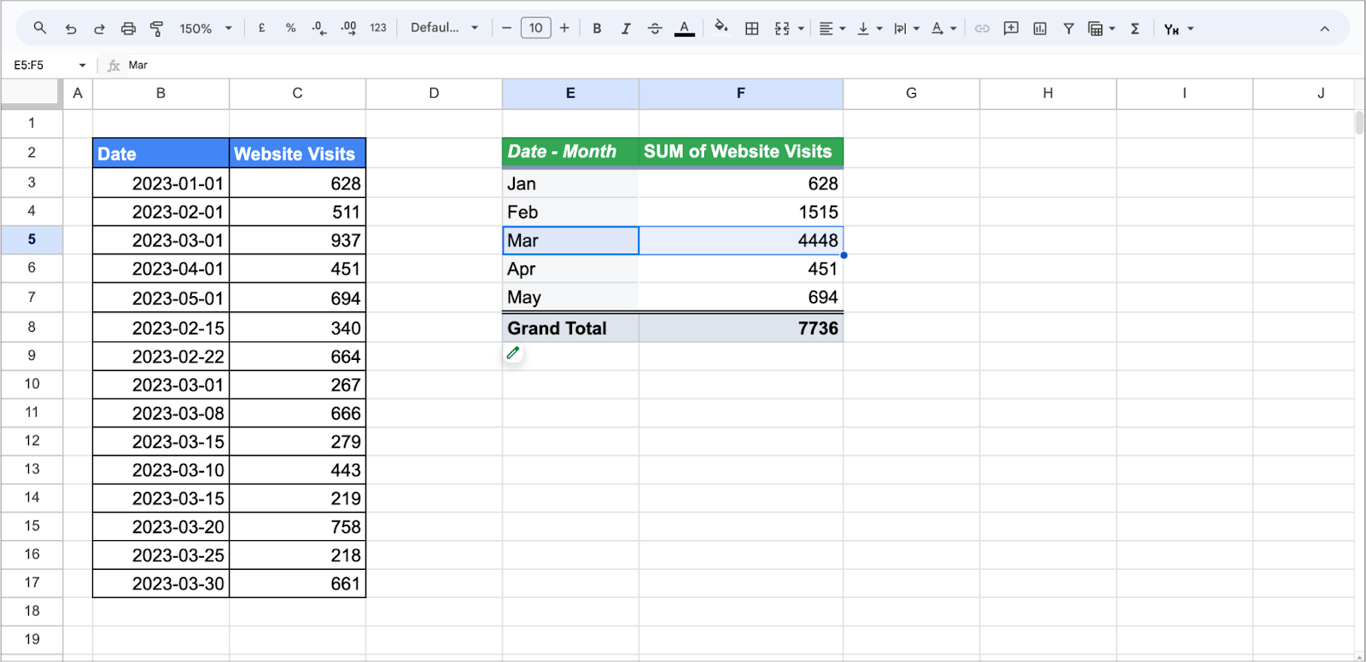This screenshot has width=1366, height=662.
Task: Select date cell 2023-03-30
Action: [x=161, y=584]
